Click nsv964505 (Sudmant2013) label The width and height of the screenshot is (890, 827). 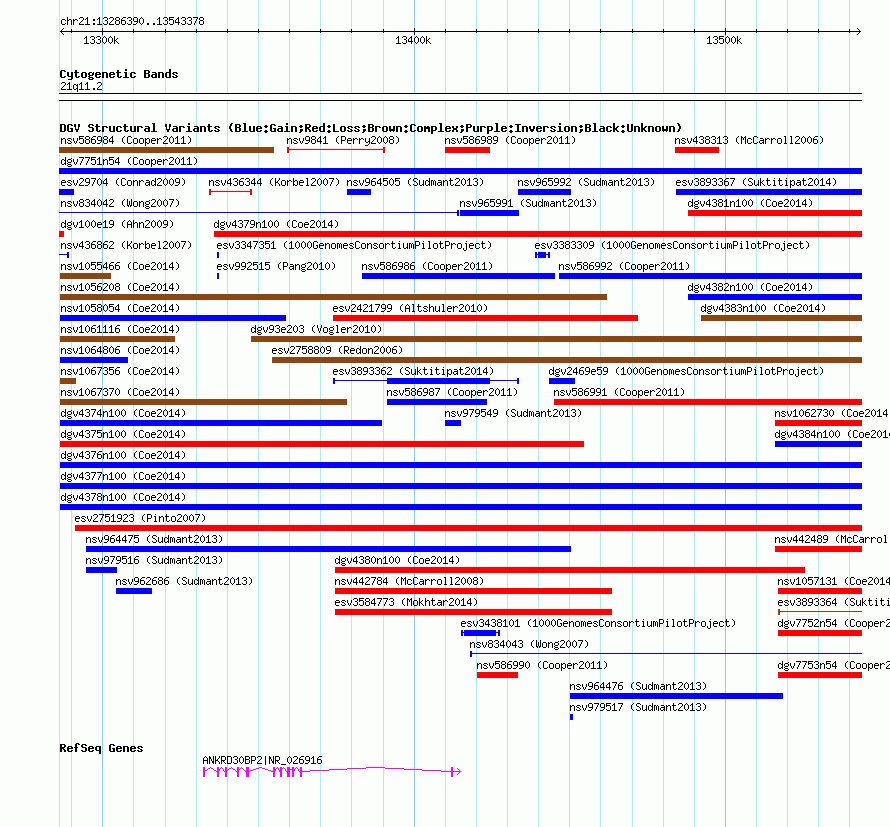415,182
